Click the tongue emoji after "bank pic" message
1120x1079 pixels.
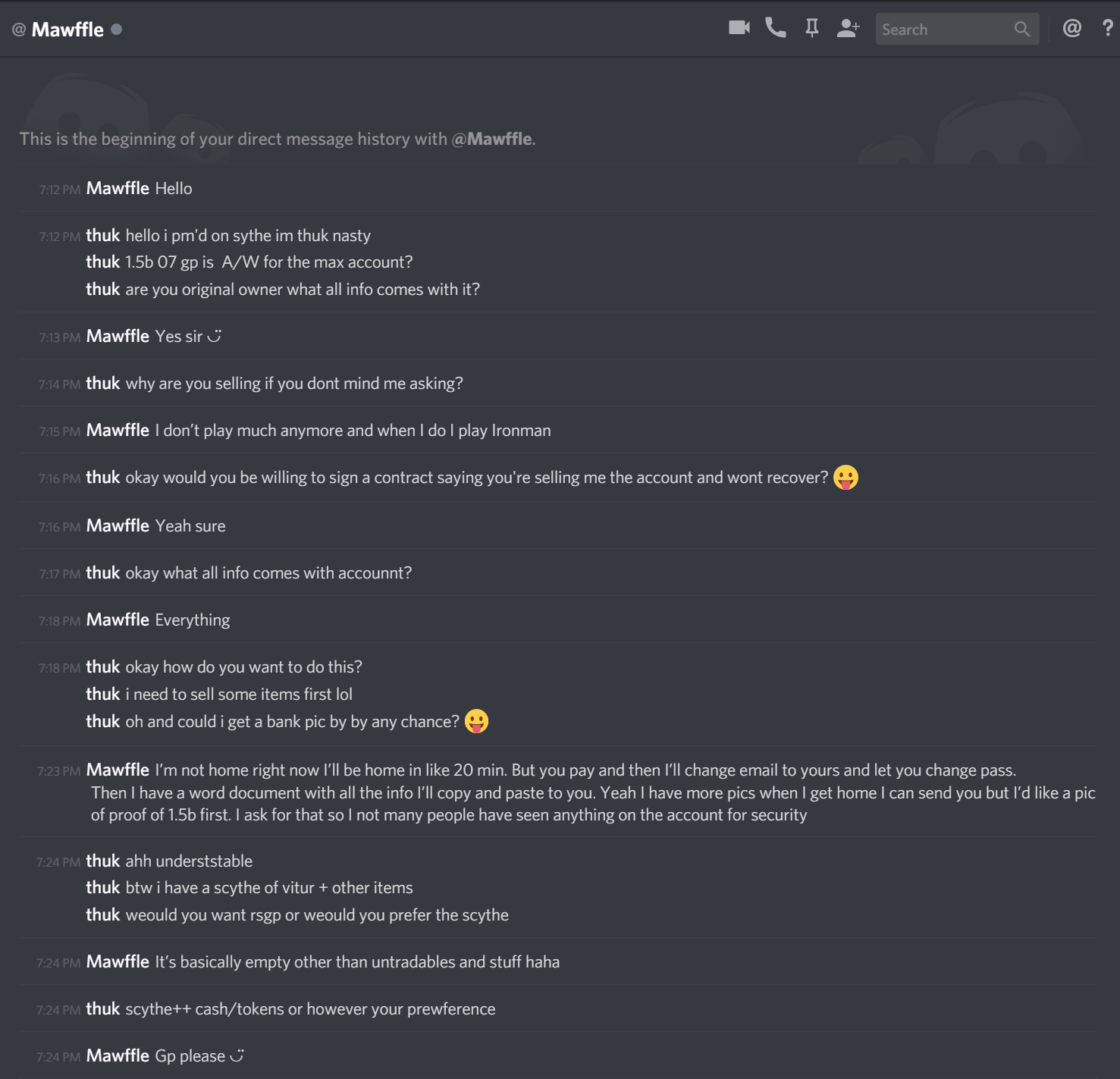click(476, 721)
